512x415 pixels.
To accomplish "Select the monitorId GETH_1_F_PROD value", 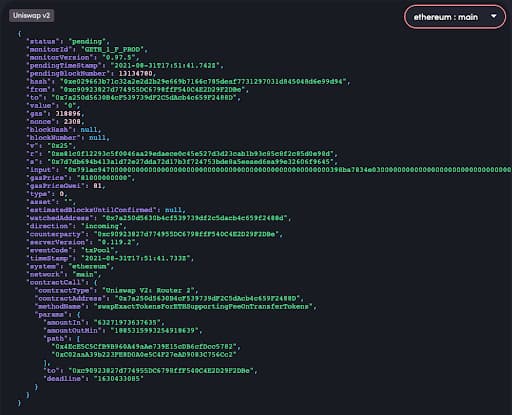I will [113, 49].
